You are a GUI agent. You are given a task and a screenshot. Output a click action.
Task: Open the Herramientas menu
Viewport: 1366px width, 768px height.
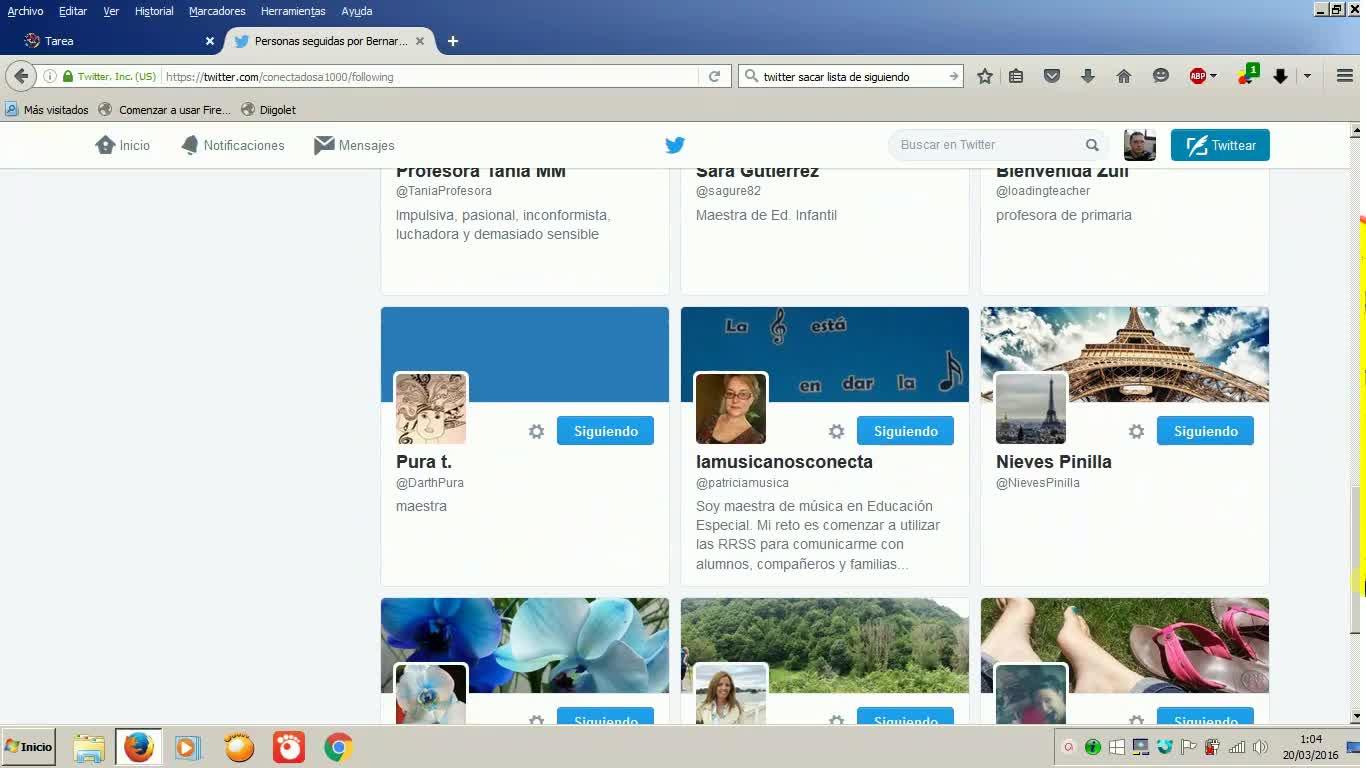pyautogui.click(x=293, y=11)
